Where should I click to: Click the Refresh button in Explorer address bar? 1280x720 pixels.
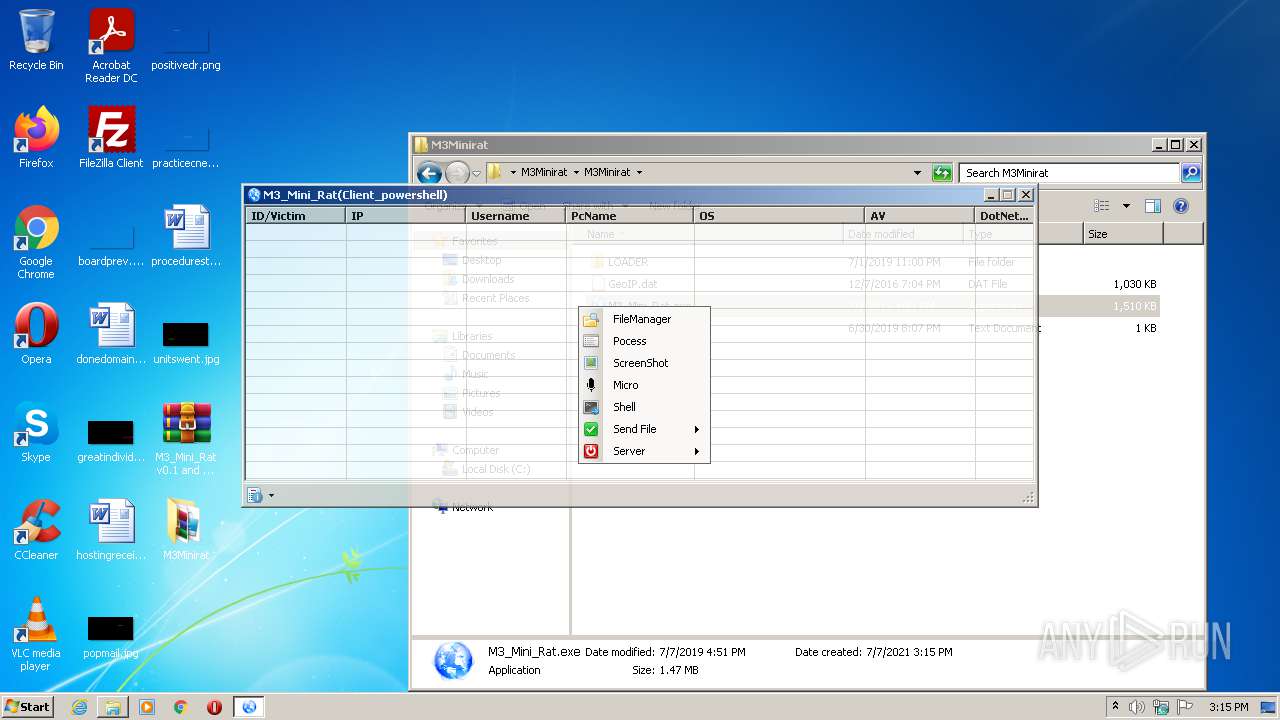941,173
